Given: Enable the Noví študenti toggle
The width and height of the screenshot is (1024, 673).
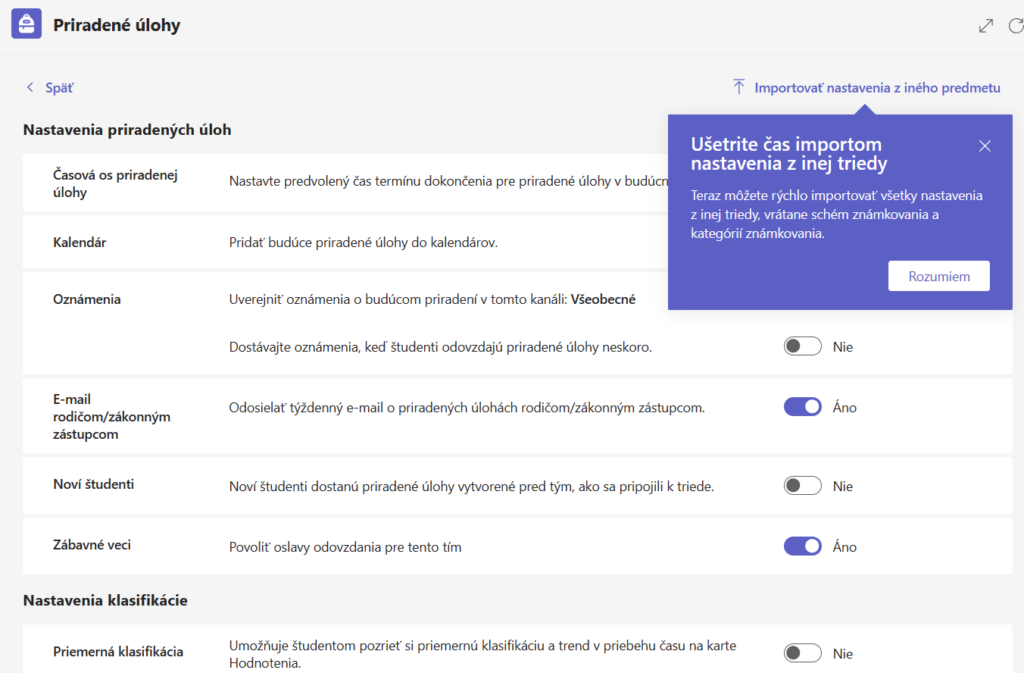Looking at the screenshot, I should [x=803, y=486].
